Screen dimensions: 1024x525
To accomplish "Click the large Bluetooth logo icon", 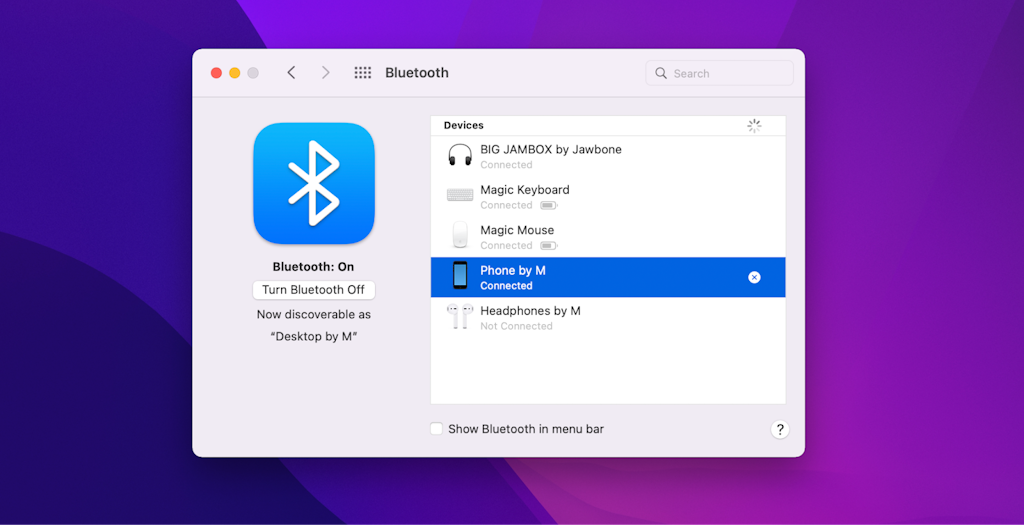I will pos(313,183).
